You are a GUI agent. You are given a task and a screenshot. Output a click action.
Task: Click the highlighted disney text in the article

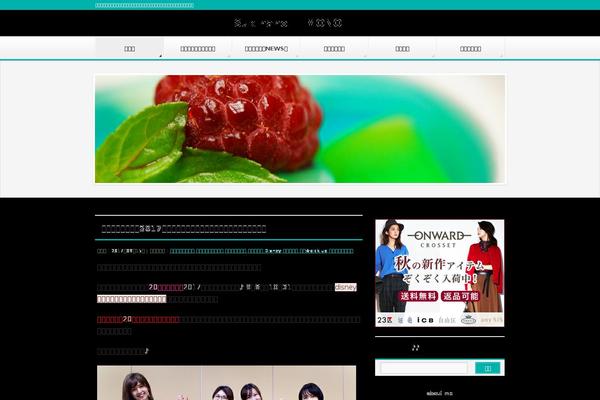pyautogui.click(x=346, y=287)
